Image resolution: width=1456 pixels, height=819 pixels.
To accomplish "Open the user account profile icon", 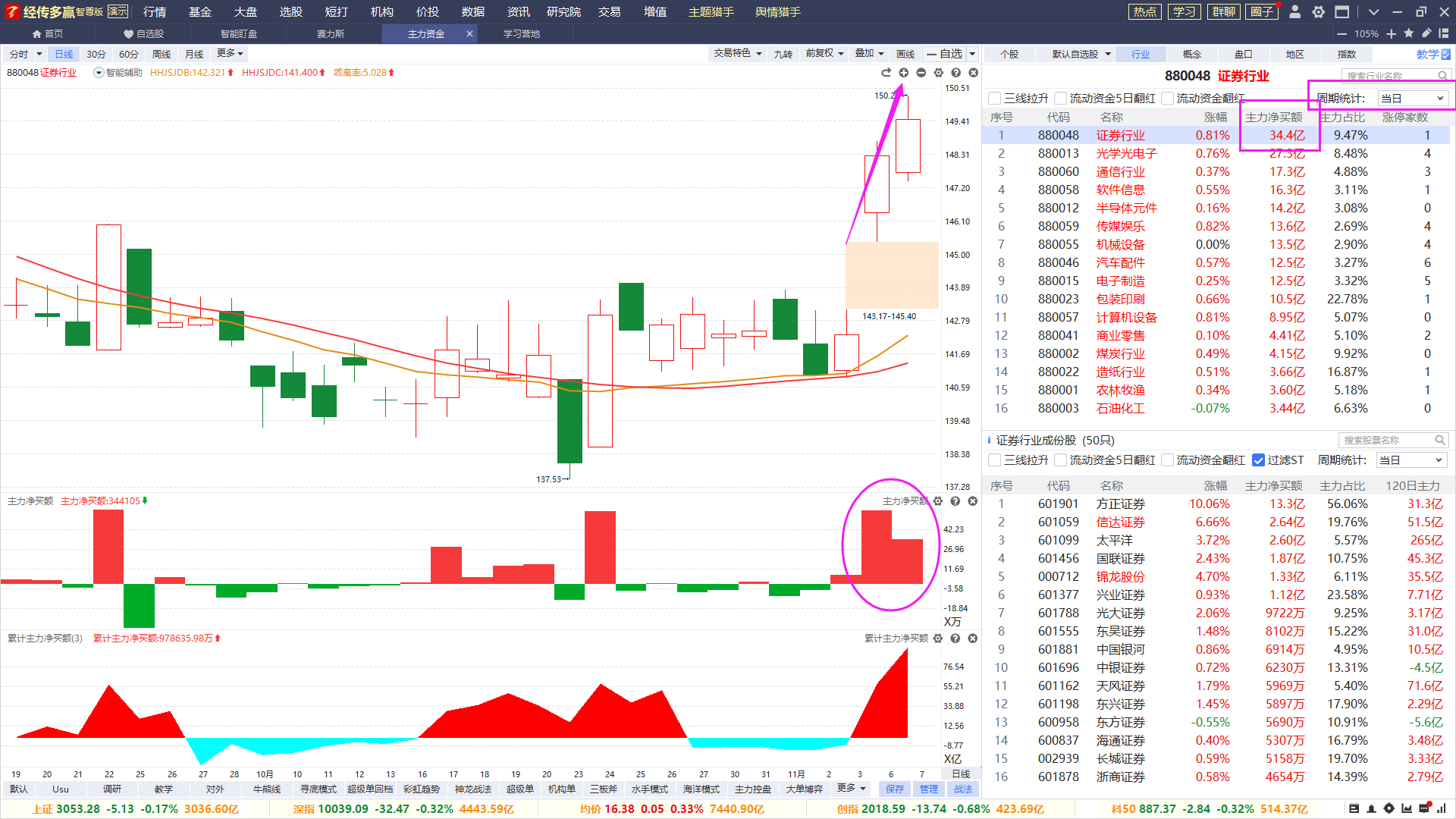I will [1295, 11].
